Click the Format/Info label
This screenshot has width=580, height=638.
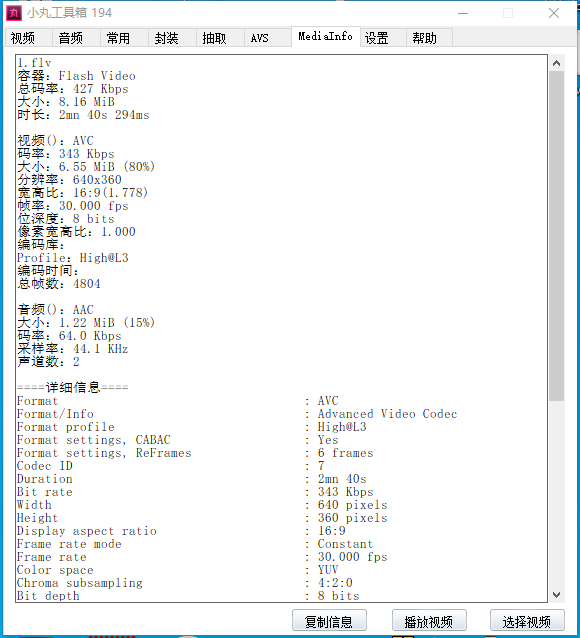(55, 414)
